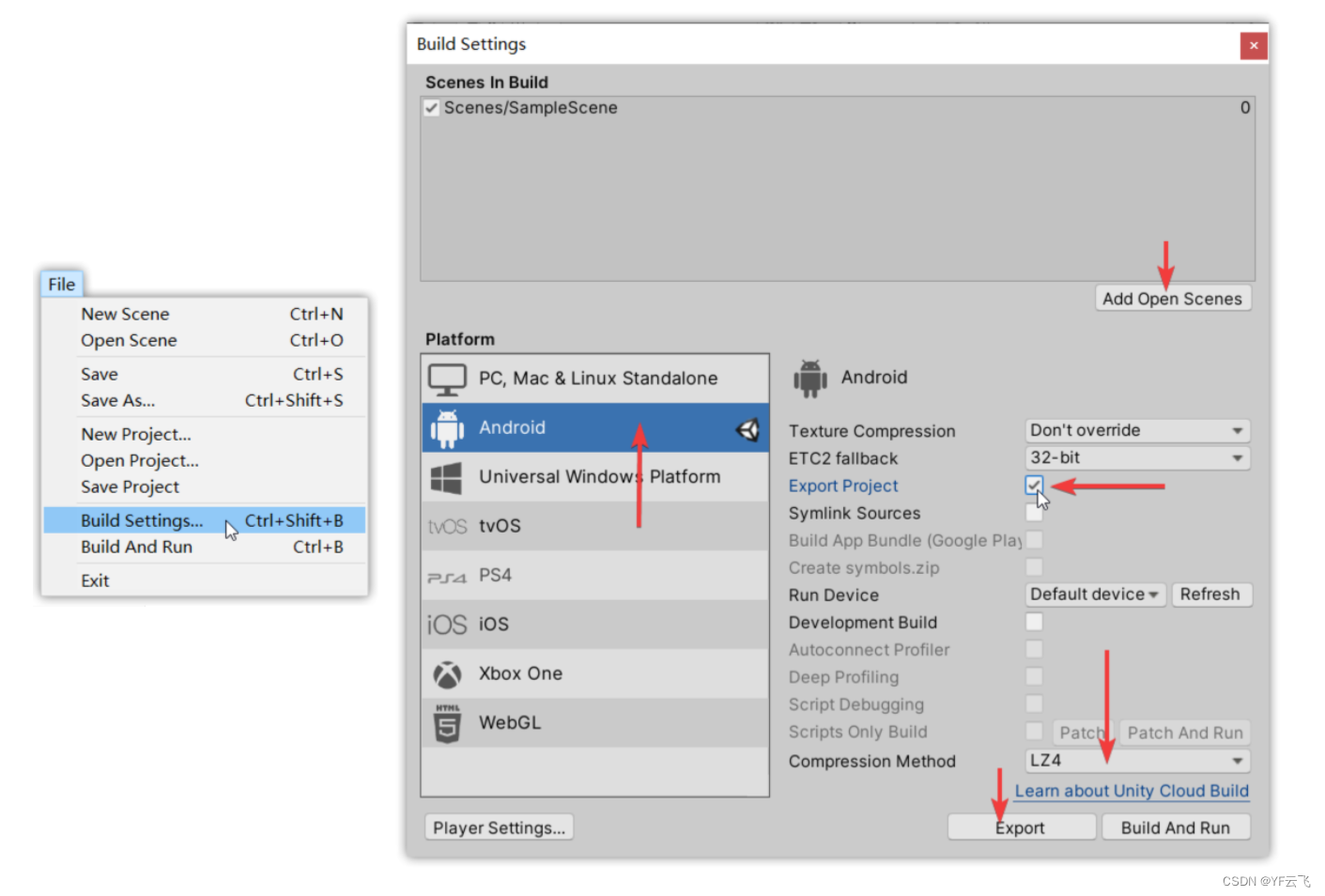Image resolution: width=1325 pixels, height=896 pixels.
Task: Select Save in the File menu
Action: click(x=205, y=374)
